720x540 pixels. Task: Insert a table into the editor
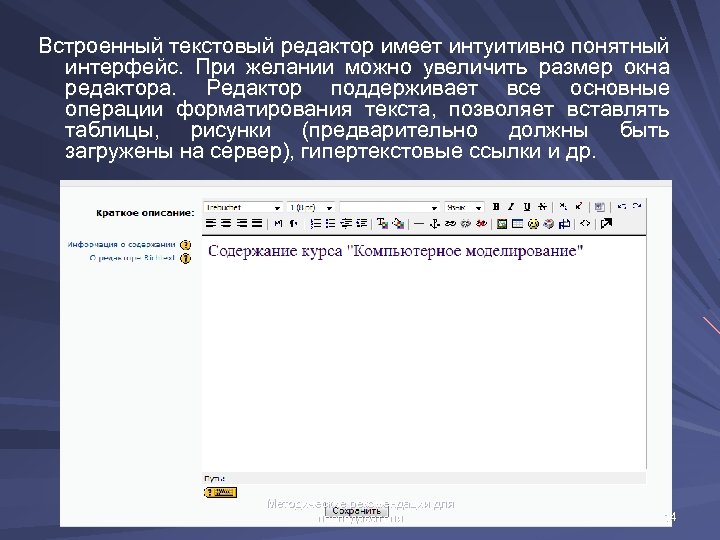pyautogui.click(x=518, y=224)
